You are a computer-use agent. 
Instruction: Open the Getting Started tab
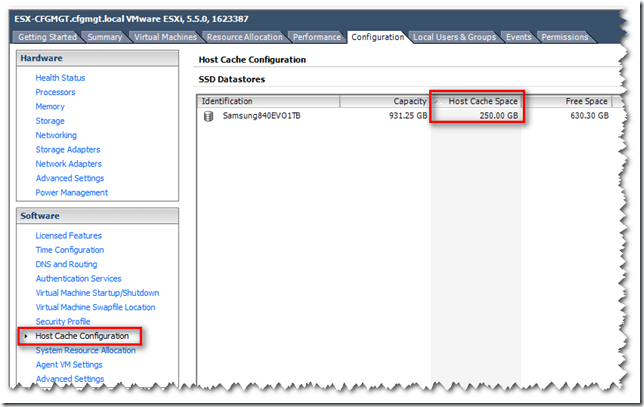click(49, 37)
